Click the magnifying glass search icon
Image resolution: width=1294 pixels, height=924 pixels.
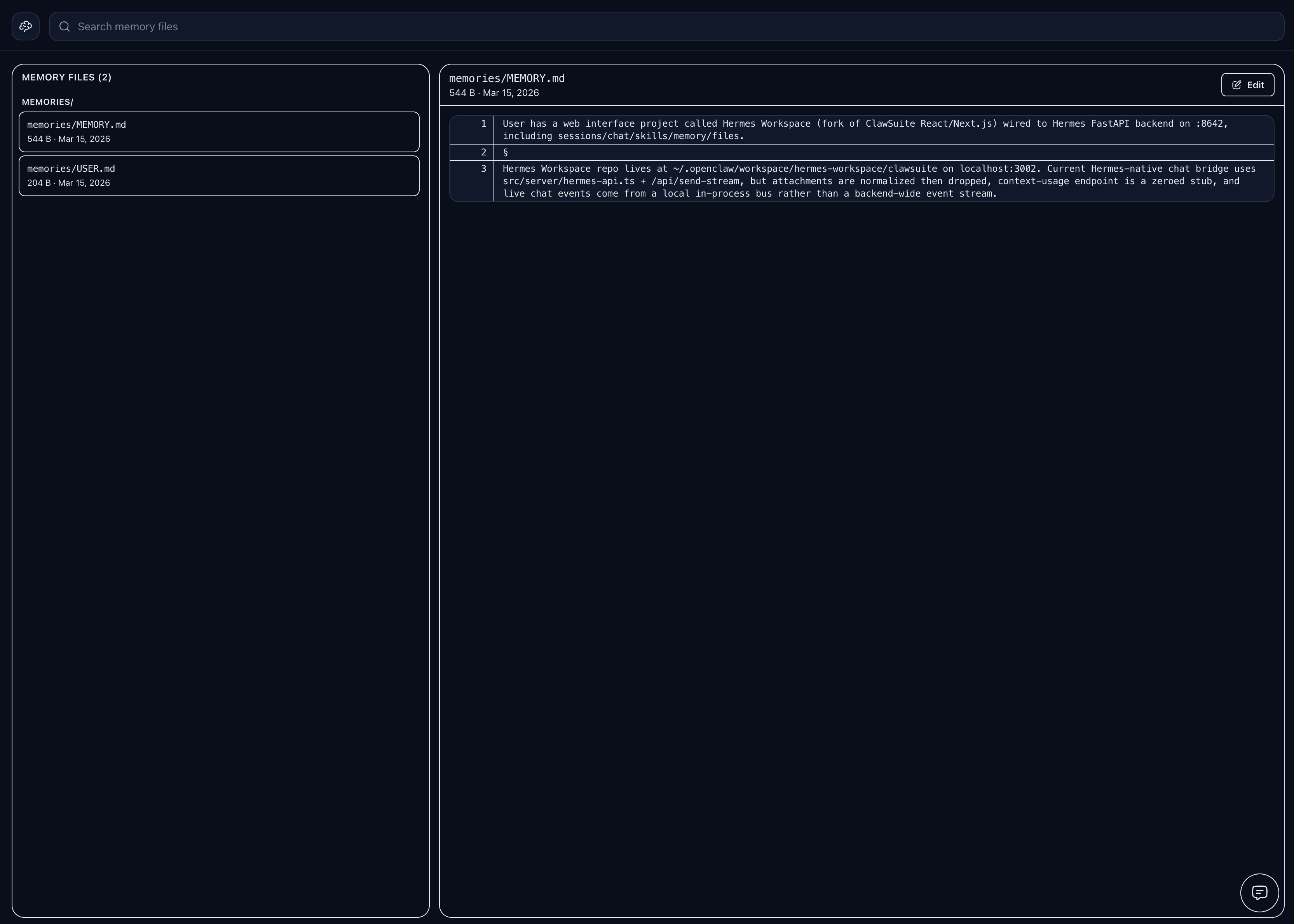(65, 26)
